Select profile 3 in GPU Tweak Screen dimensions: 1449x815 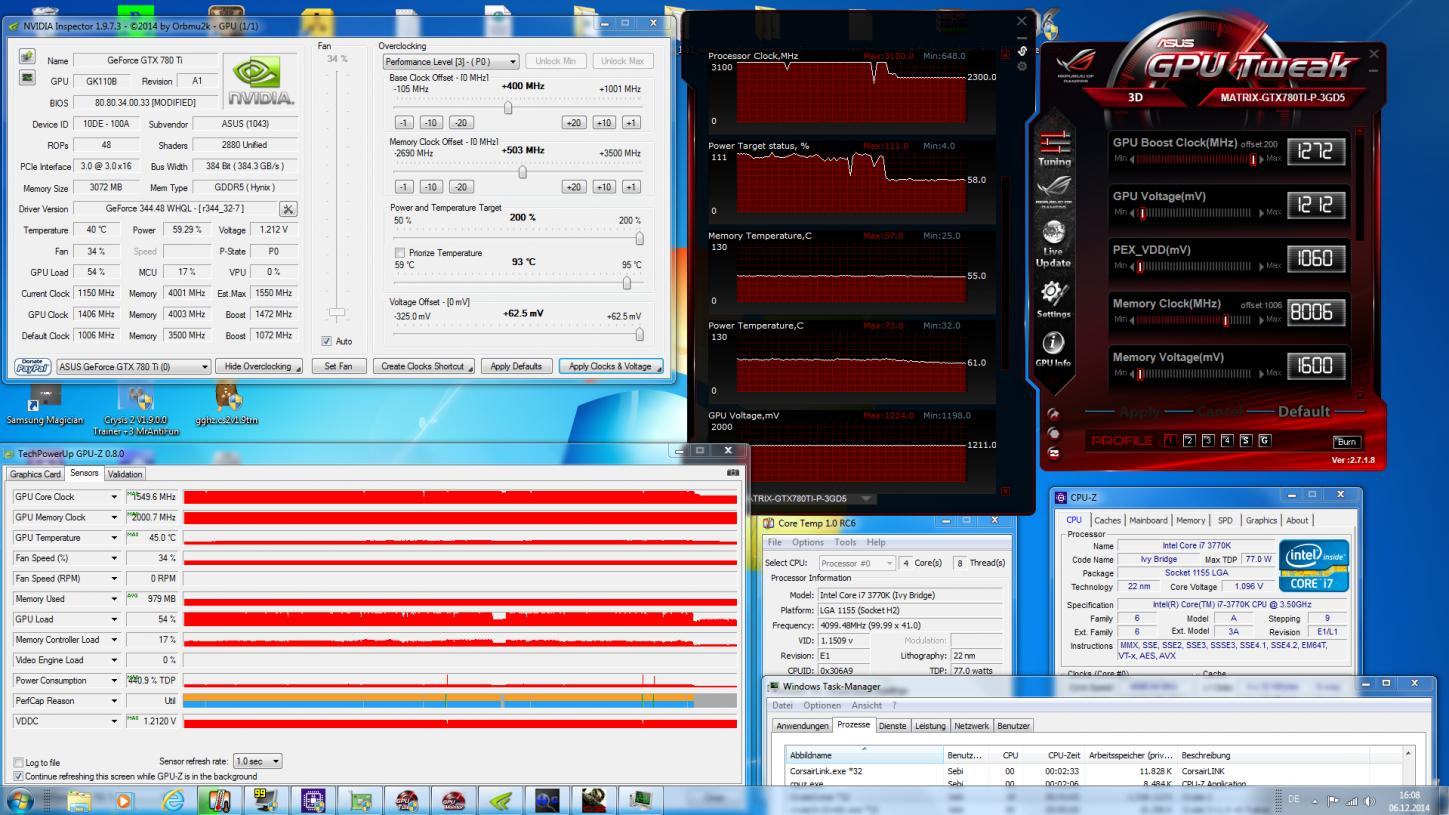pos(1208,440)
